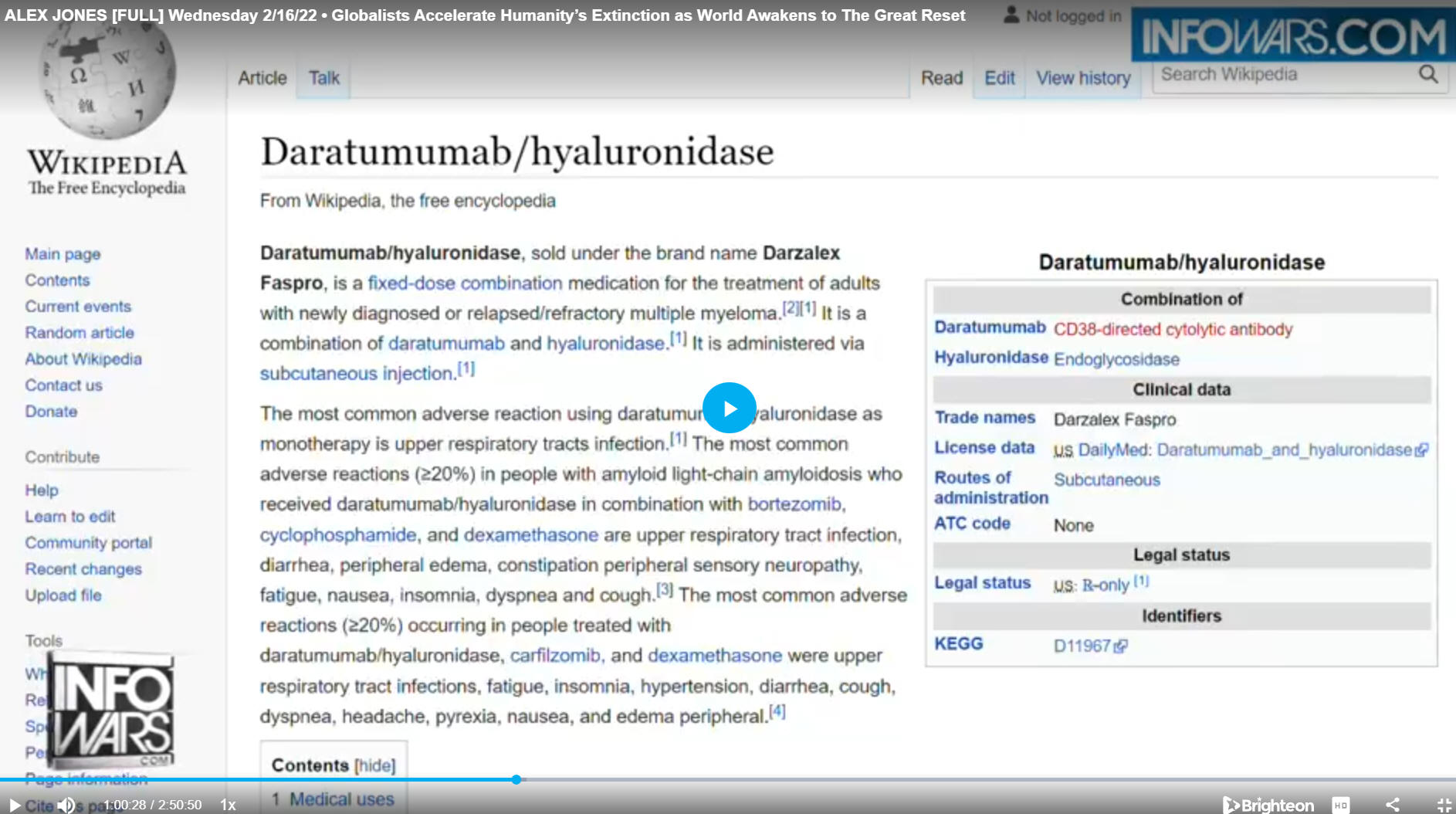The image size is (1456, 814).
Task: Open the dexamethasone link after carfilzomib
Action: (x=715, y=656)
